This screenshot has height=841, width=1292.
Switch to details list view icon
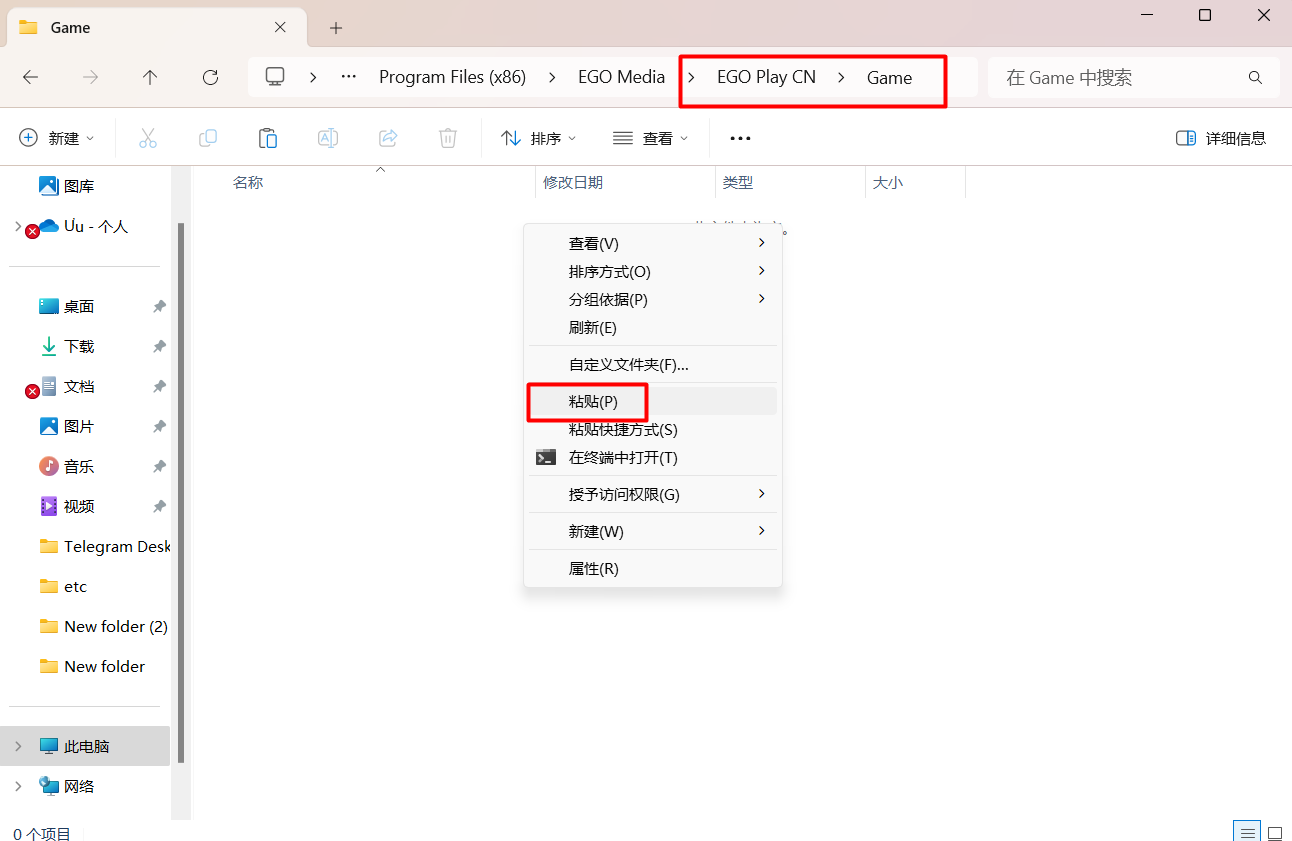click(x=1246, y=832)
